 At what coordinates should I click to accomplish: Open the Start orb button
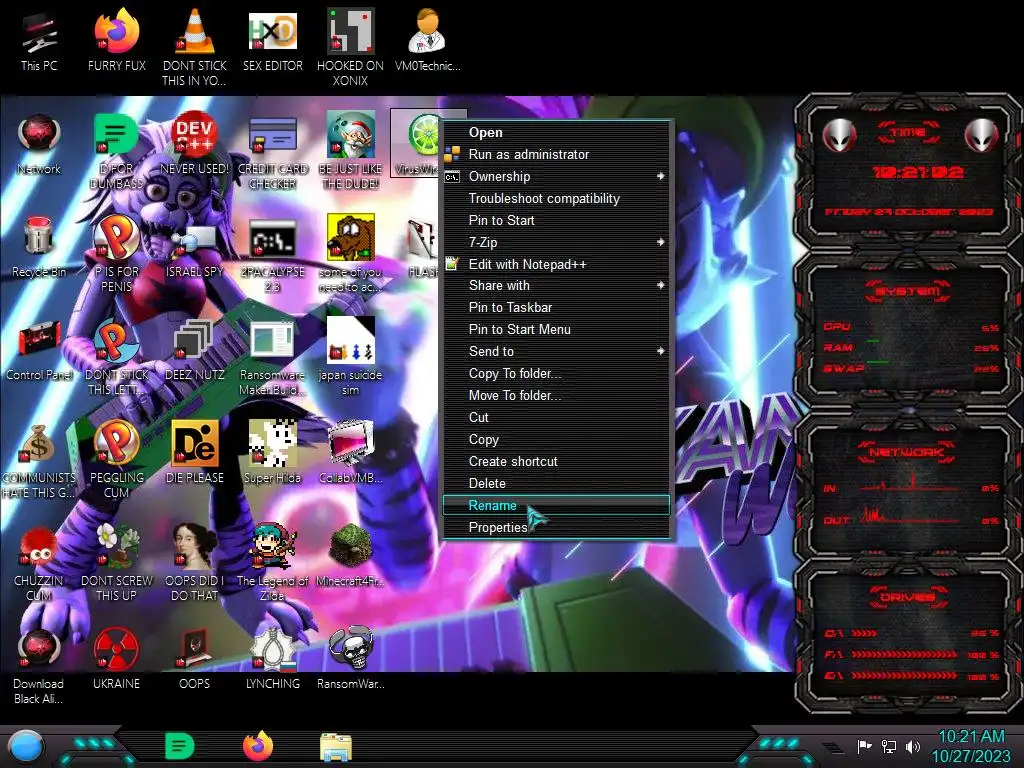(25, 746)
